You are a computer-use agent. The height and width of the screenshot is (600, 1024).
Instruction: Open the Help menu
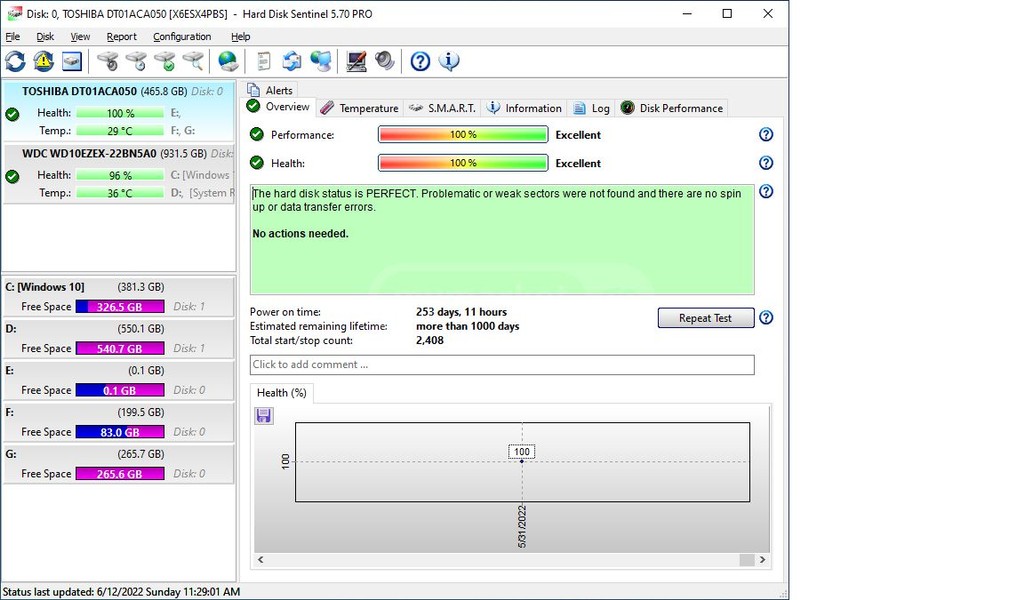coord(240,37)
